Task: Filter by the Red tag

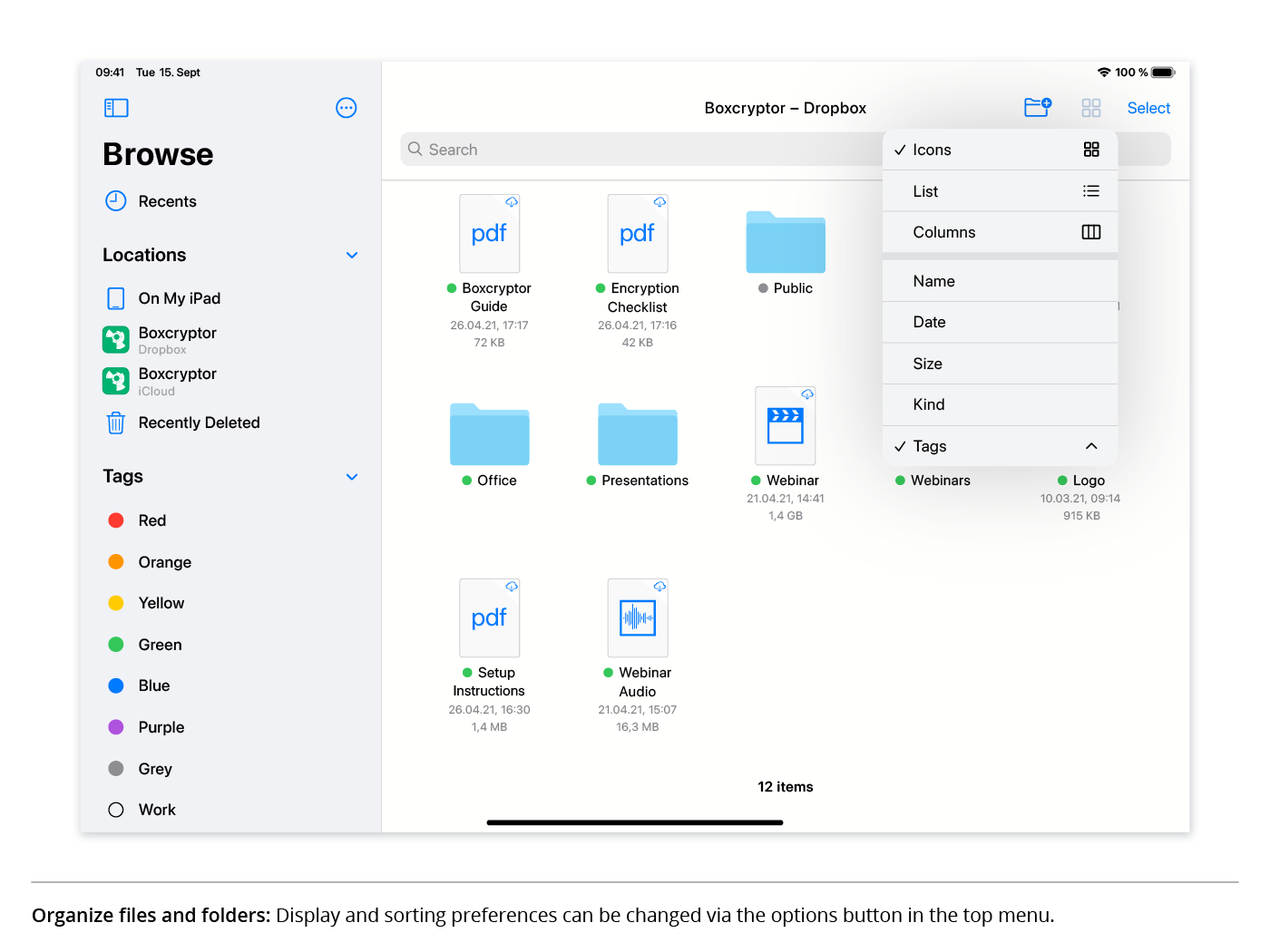Action: [x=137, y=520]
